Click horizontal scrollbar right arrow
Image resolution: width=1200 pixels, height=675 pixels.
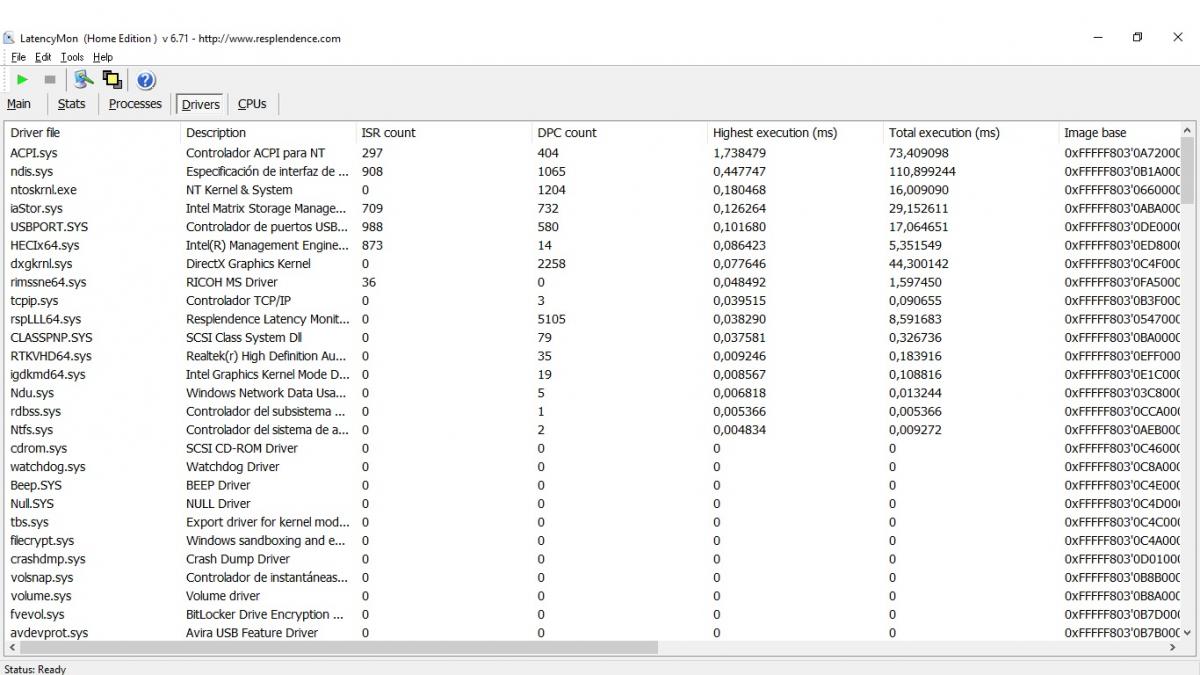(1173, 648)
